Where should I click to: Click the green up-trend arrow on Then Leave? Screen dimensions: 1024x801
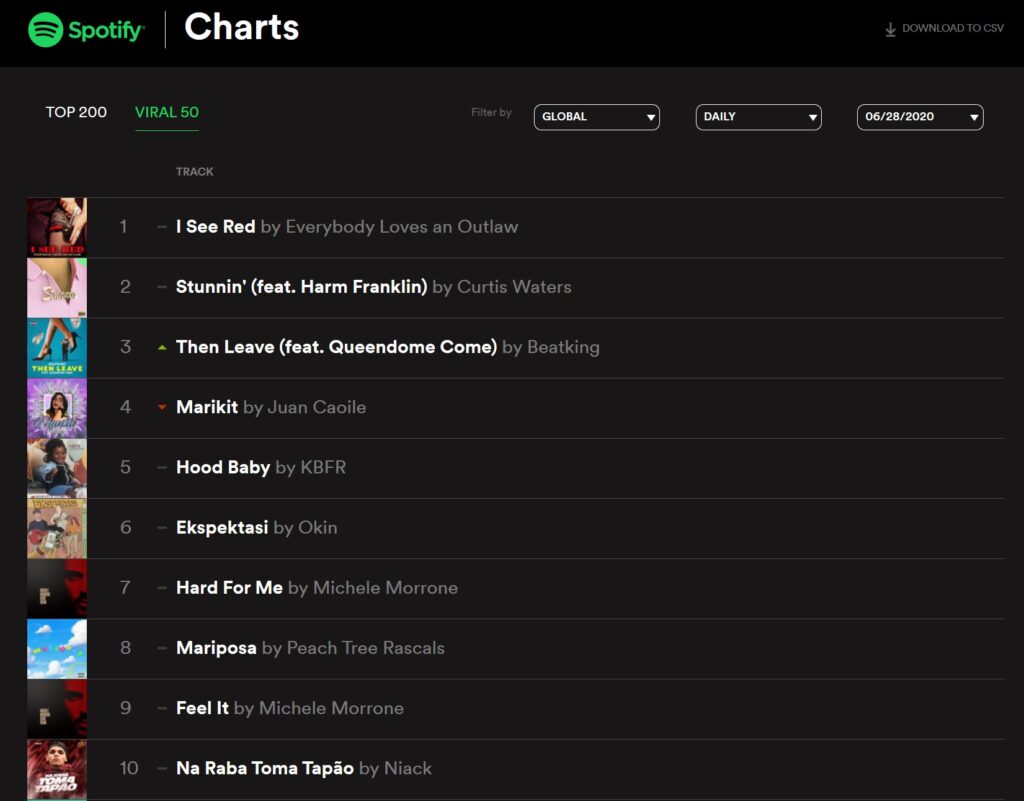tap(162, 347)
